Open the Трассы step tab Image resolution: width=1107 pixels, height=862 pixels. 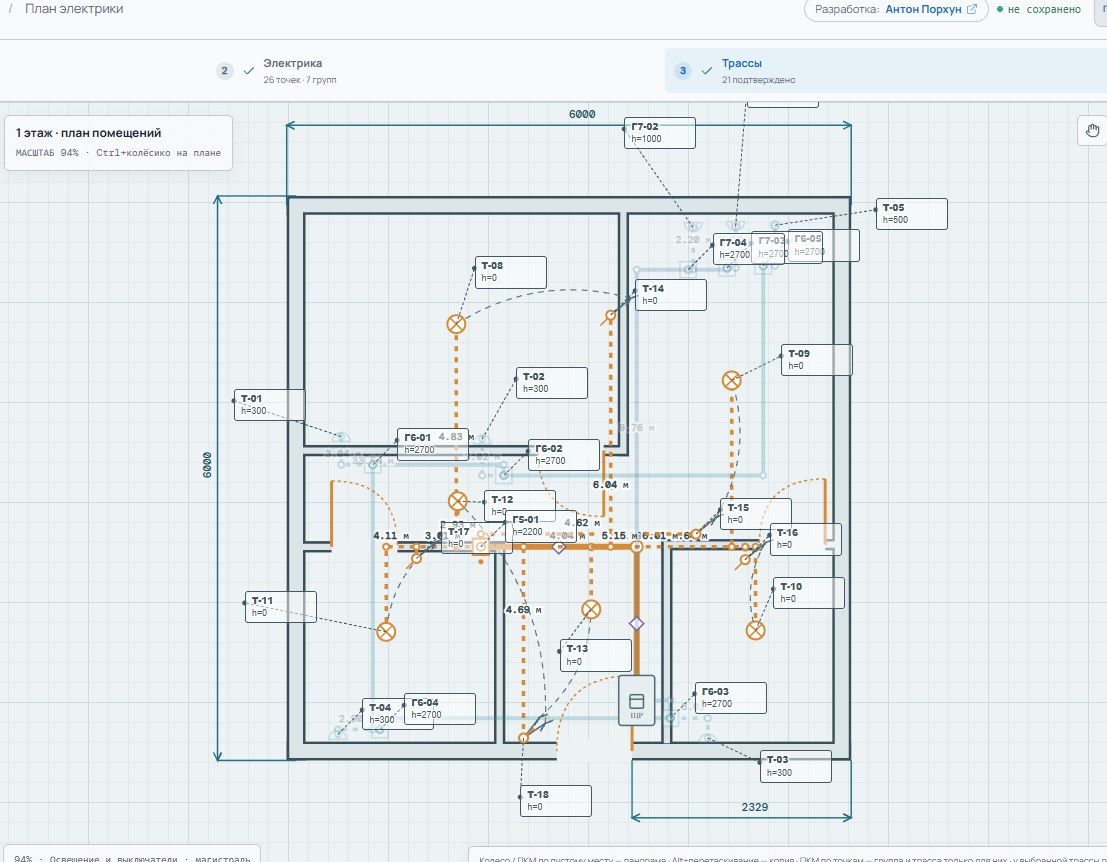pyautogui.click(x=886, y=71)
